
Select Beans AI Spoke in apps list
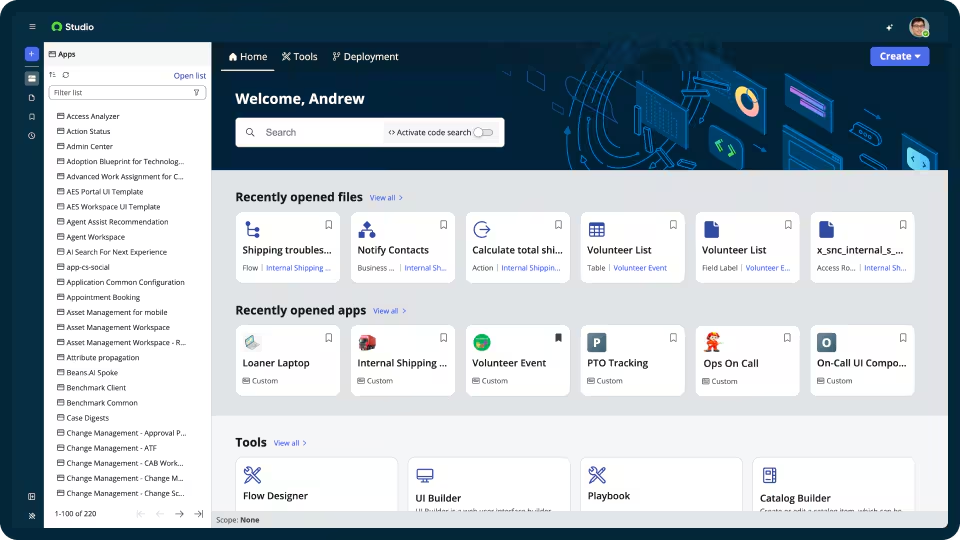(92, 372)
